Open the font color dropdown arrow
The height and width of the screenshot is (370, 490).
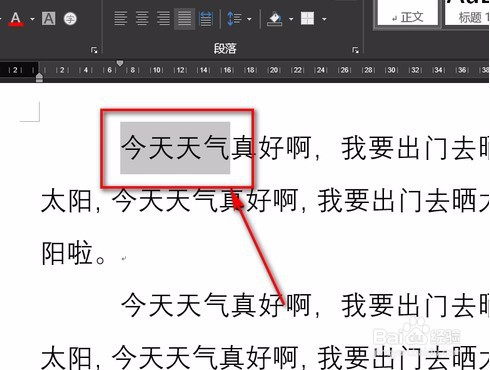pyautogui.click(x=32, y=19)
